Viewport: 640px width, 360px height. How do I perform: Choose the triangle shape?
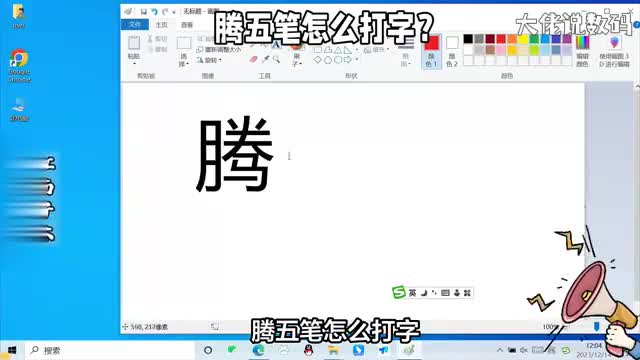[x=338, y=50]
